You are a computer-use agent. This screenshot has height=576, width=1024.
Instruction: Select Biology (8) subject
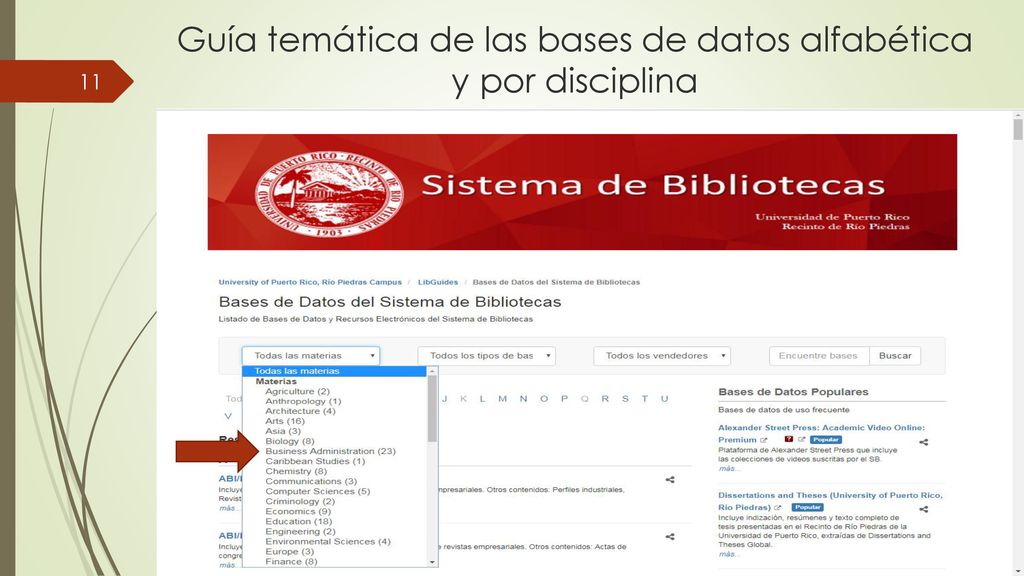pos(289,441)
